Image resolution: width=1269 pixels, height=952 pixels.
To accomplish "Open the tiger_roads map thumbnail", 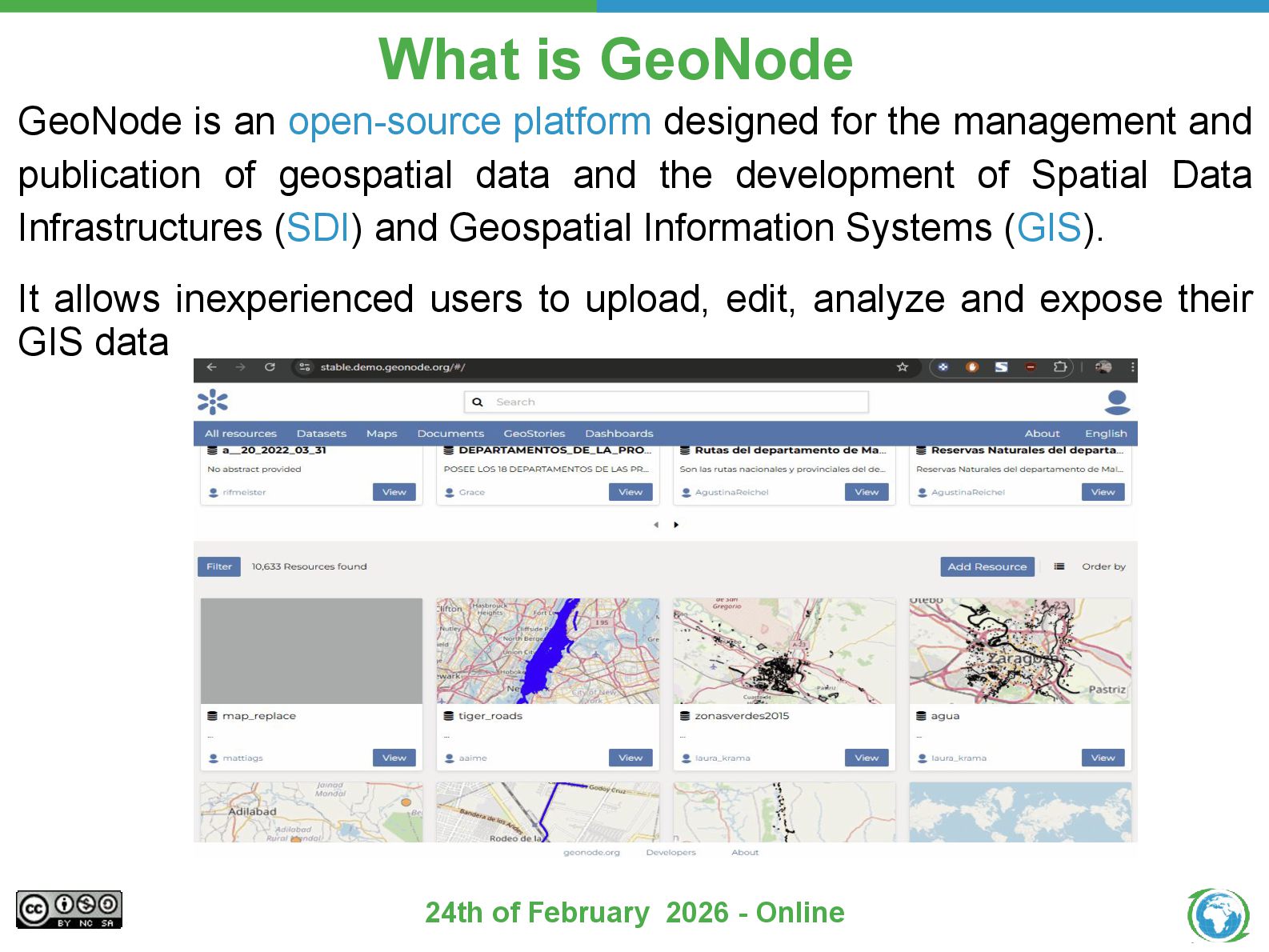I will point(548,651).
